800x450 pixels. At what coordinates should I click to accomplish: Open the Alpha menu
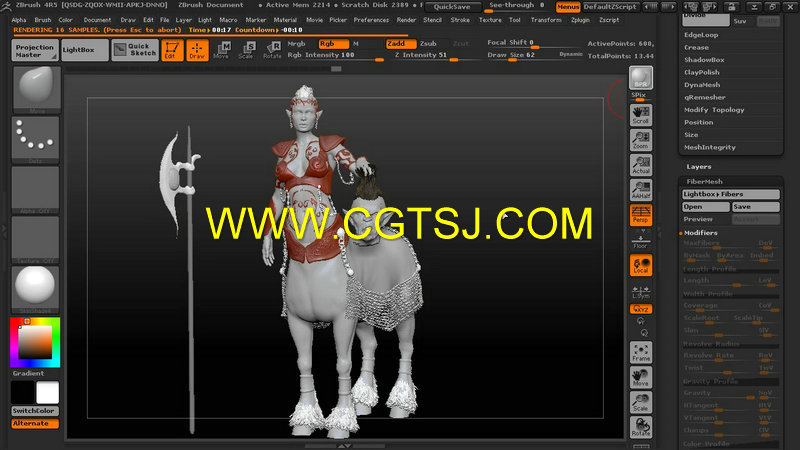coord(19,20)
